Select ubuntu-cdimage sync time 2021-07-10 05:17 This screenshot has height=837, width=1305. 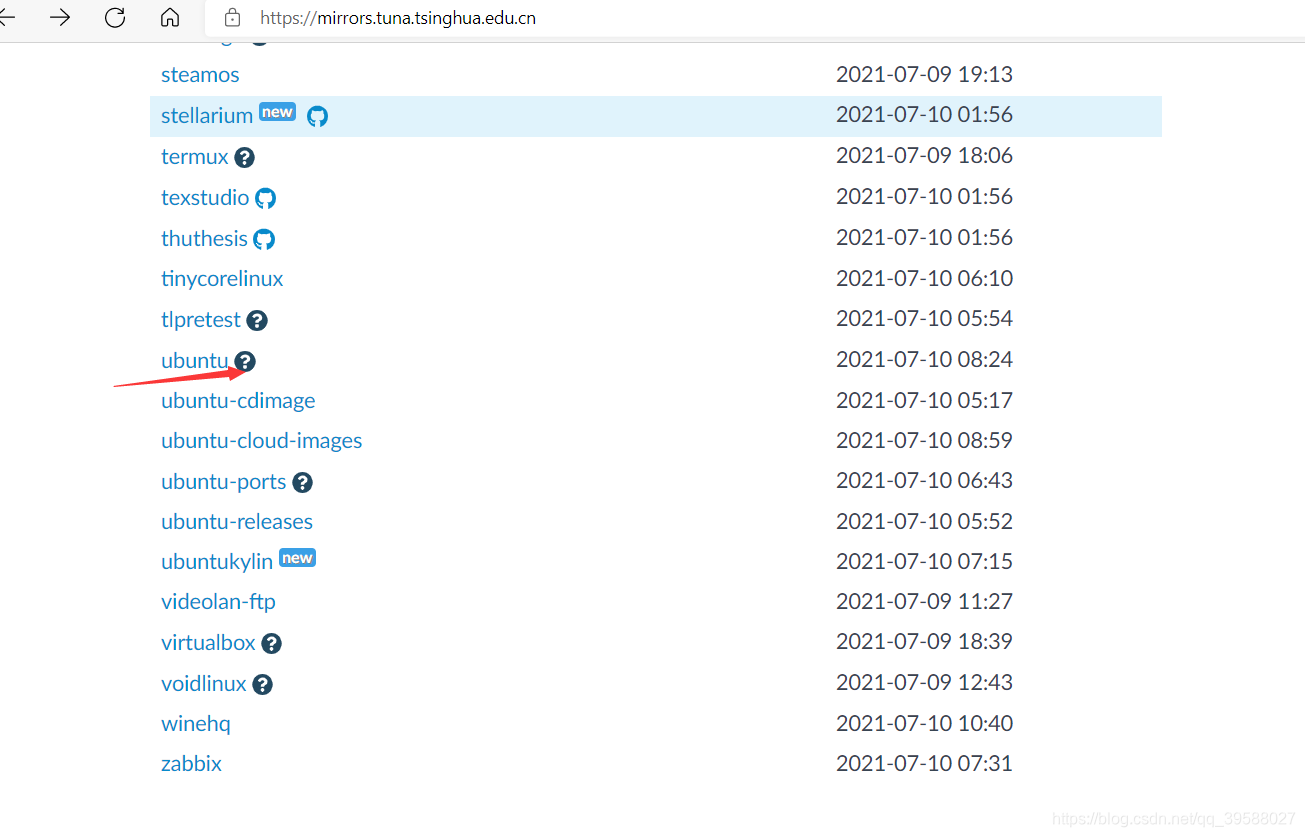(x=924, y=400)
